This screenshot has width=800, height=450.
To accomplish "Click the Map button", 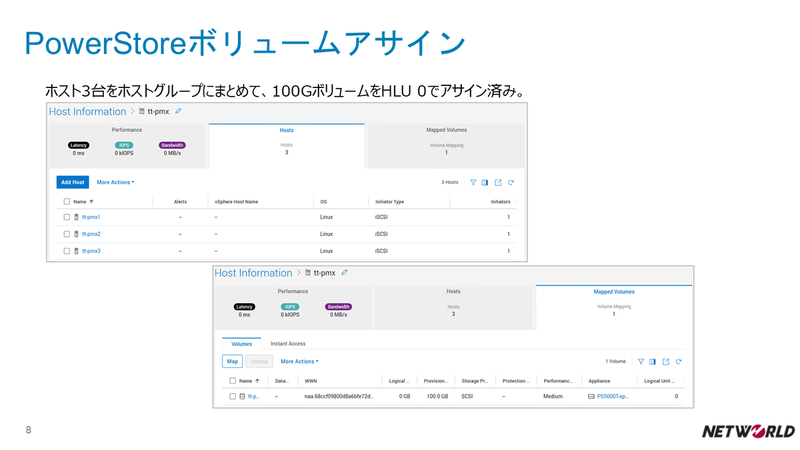I will pos(233,361).
